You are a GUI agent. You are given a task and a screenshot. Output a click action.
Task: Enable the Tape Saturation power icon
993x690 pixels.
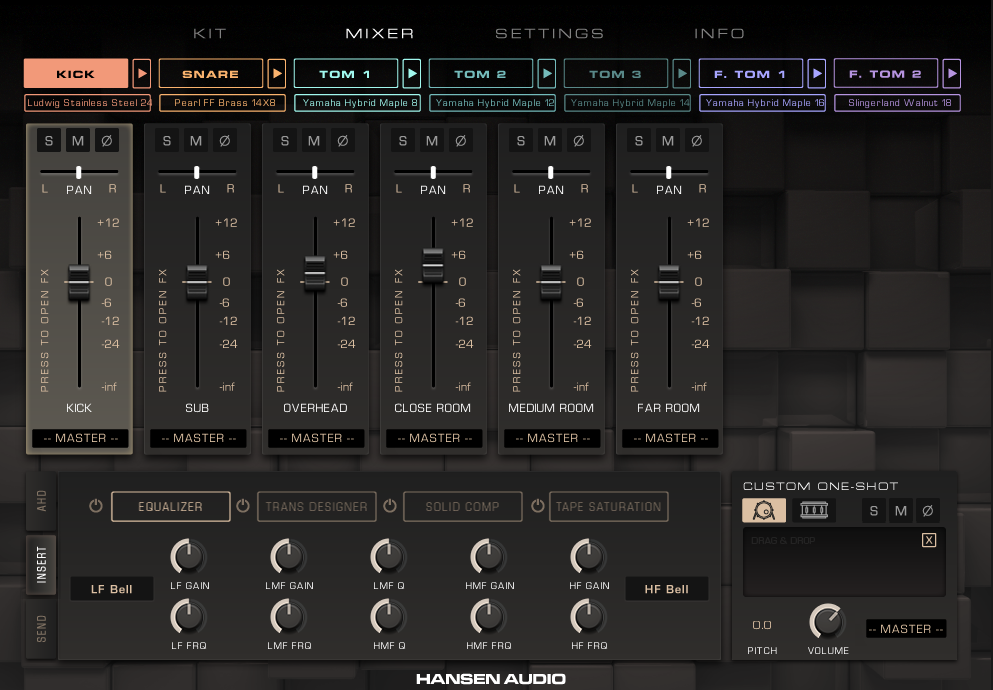tap(536, 506)
